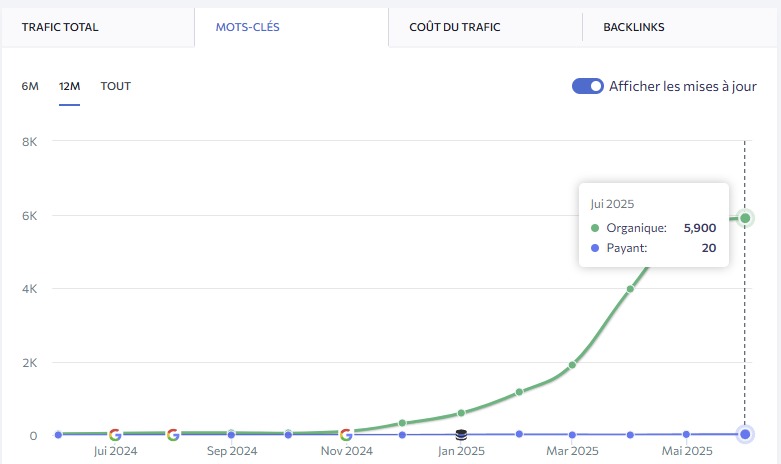Click the Afficher les mises à jour label
Screen dimensions: 781x464
pyautogui.click(x=682, y=86)
